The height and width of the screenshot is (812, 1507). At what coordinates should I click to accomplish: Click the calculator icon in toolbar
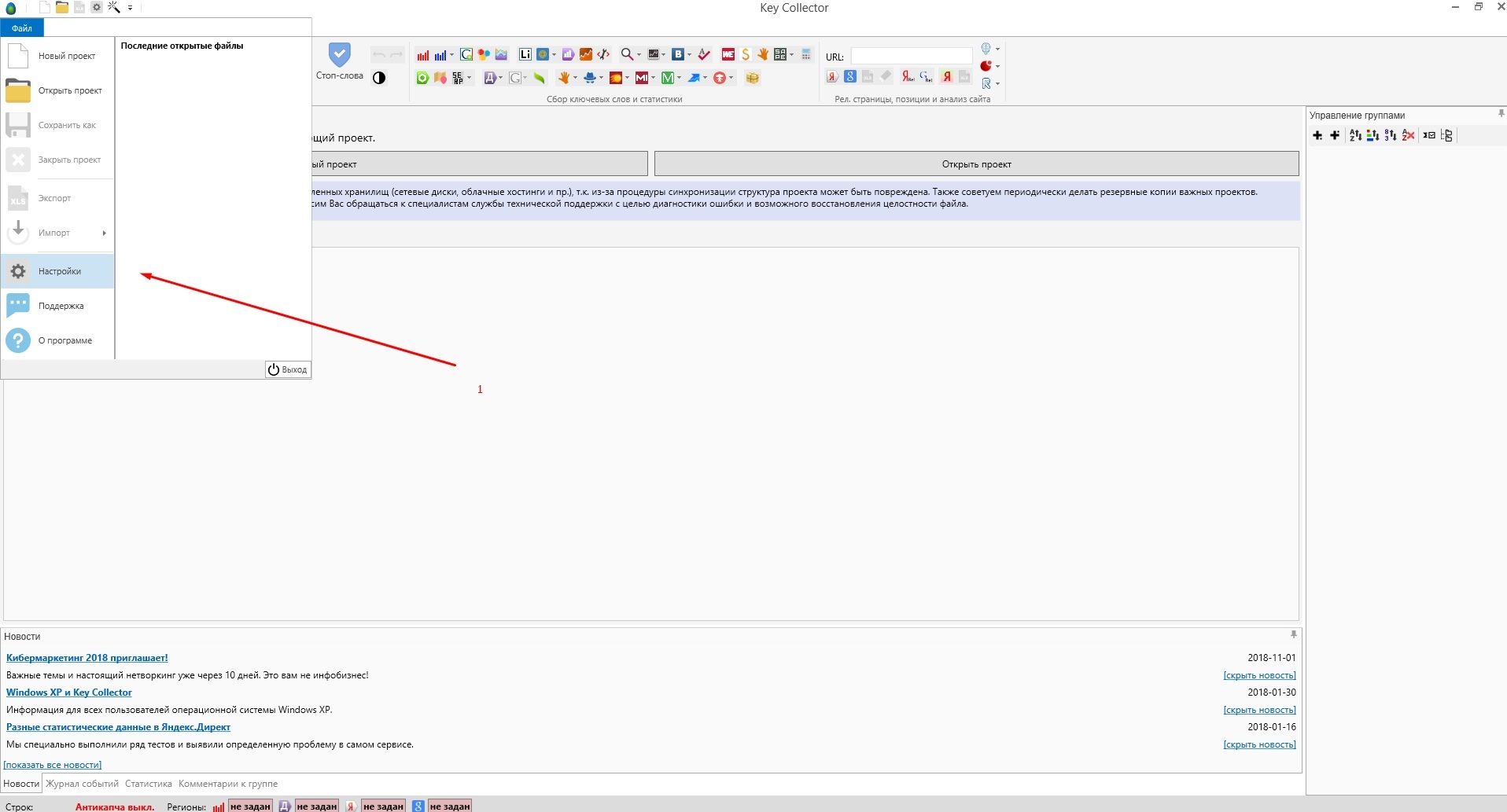click(x=806, y=55)
